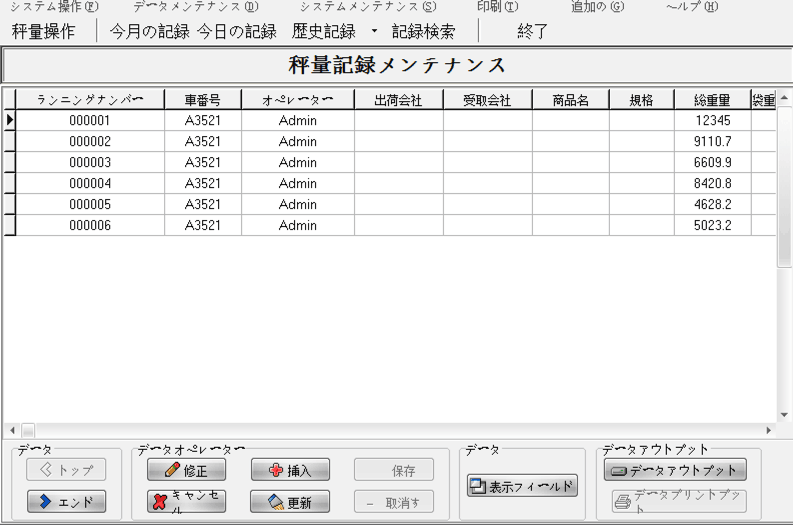793x525 pixels.
Task: Click the 商品名 column header
Action: click(x=570, y=100)
